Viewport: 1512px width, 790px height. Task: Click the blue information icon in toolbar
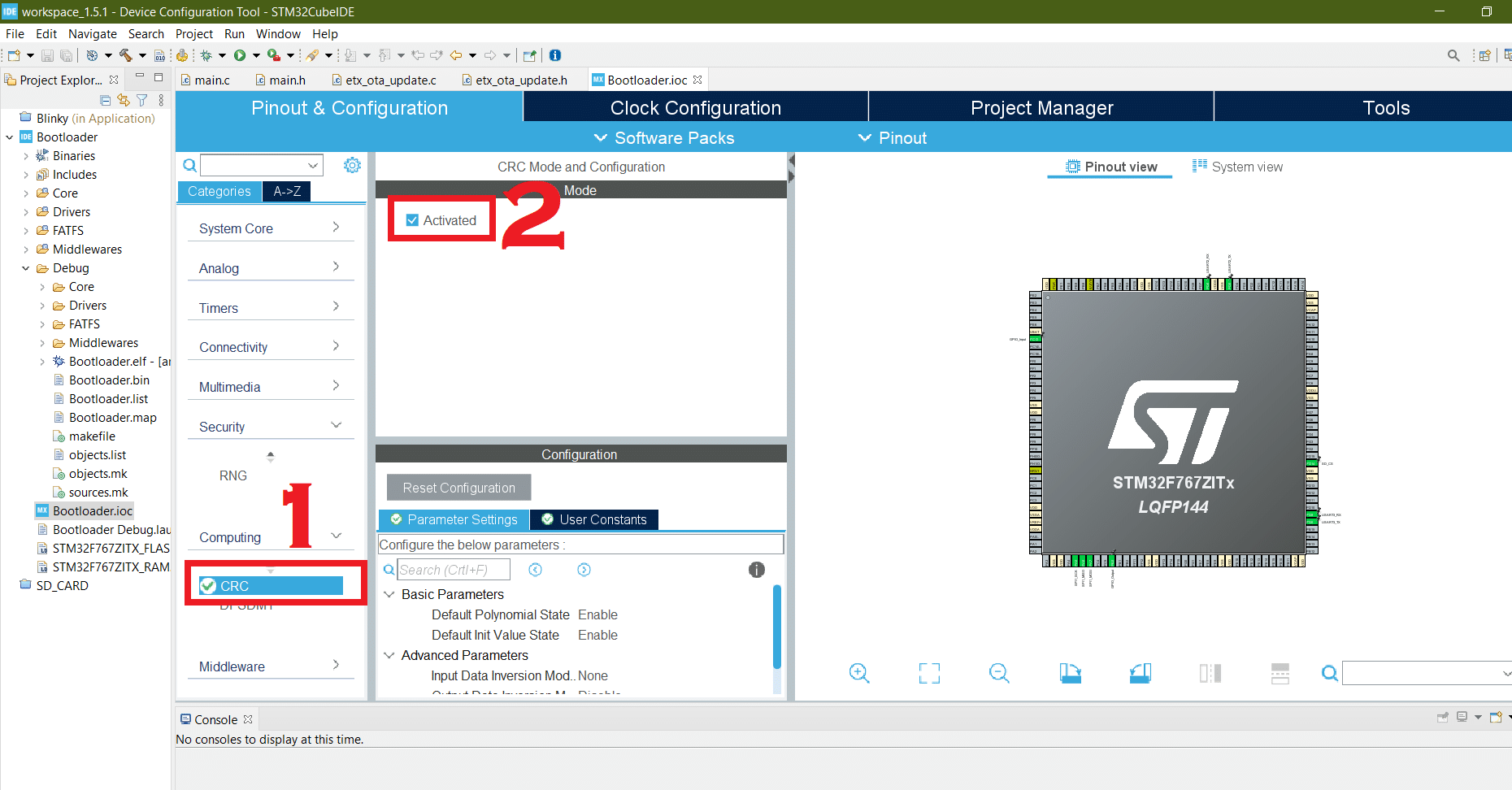click(555, 55)
